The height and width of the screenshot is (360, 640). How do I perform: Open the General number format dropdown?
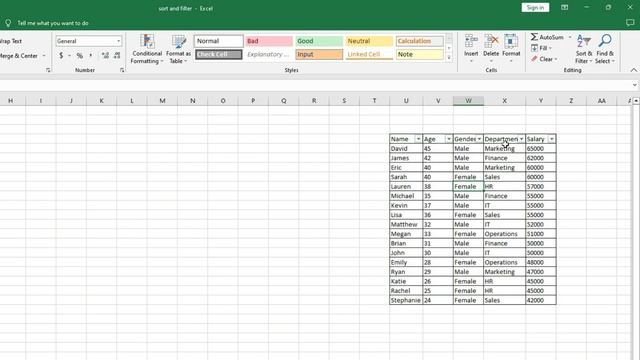118,41
